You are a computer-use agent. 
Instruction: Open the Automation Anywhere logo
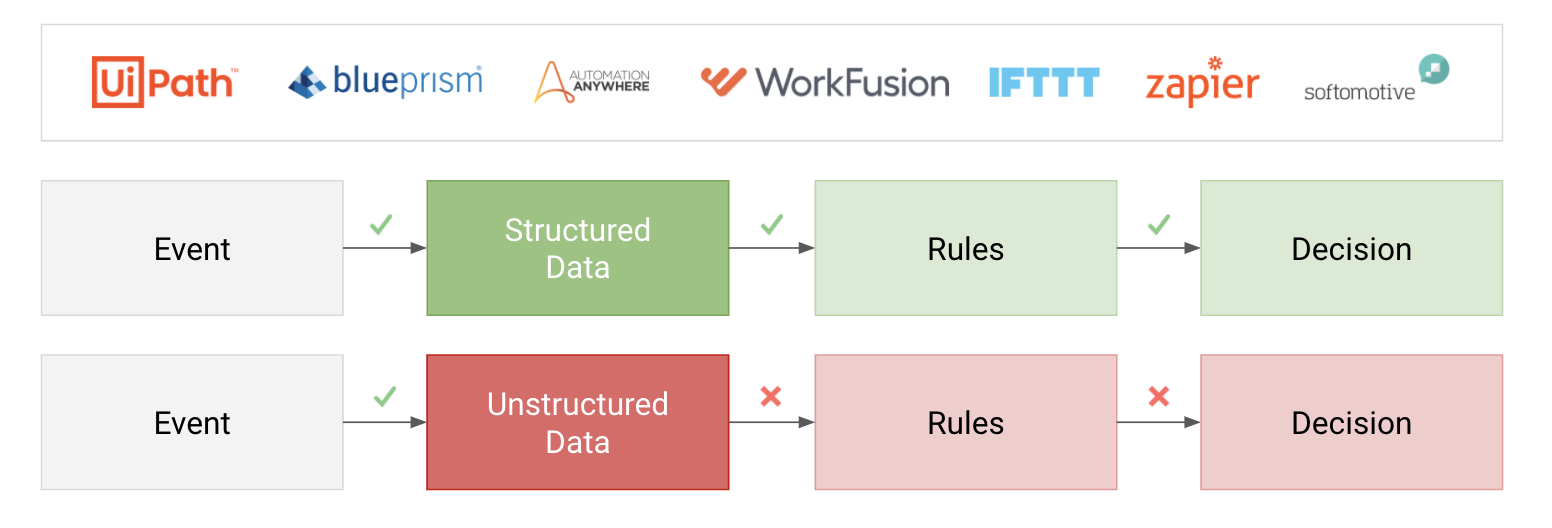(592, 83)
